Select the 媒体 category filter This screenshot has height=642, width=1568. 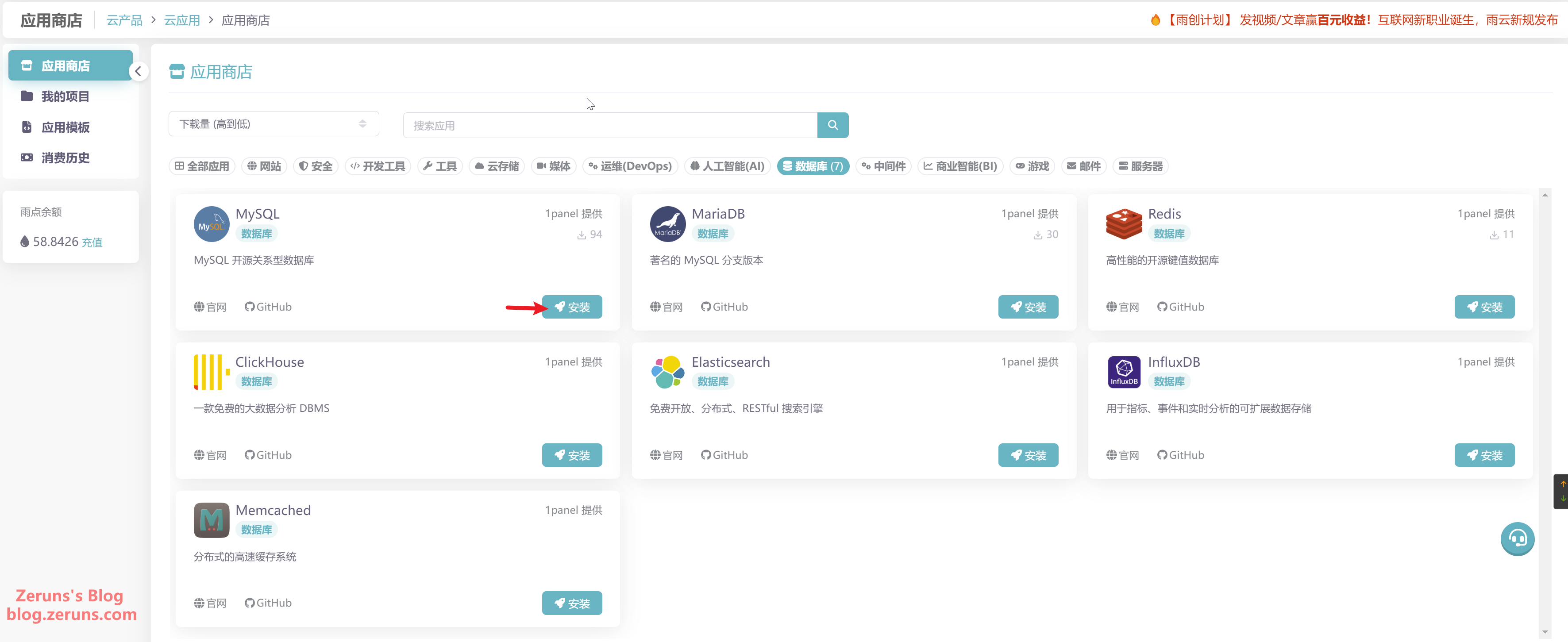[553, 166]
